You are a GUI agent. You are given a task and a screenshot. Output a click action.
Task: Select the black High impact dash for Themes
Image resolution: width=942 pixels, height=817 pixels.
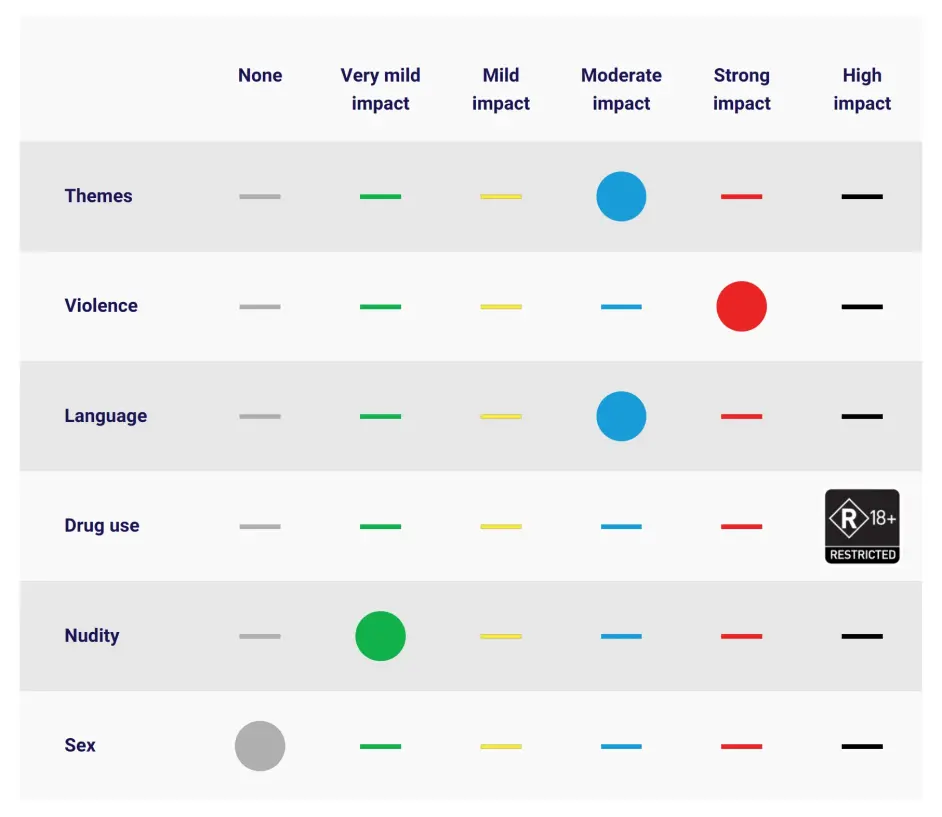pos(861,197)
